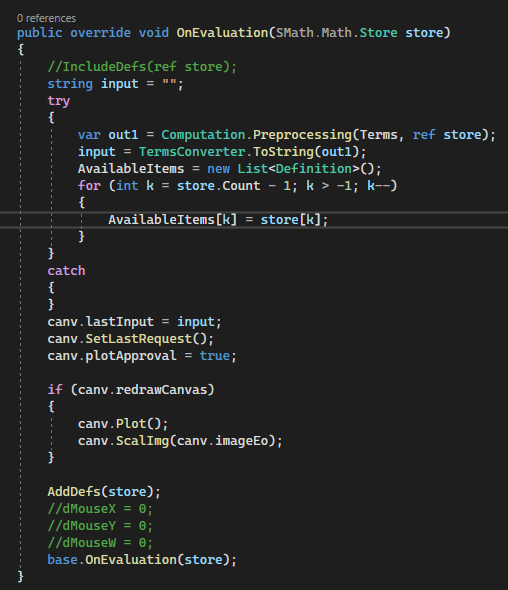This screenshot has height=590, width=508.
Task: Click 'Computation' class name in out1 assignment
Action: point(203,135)
